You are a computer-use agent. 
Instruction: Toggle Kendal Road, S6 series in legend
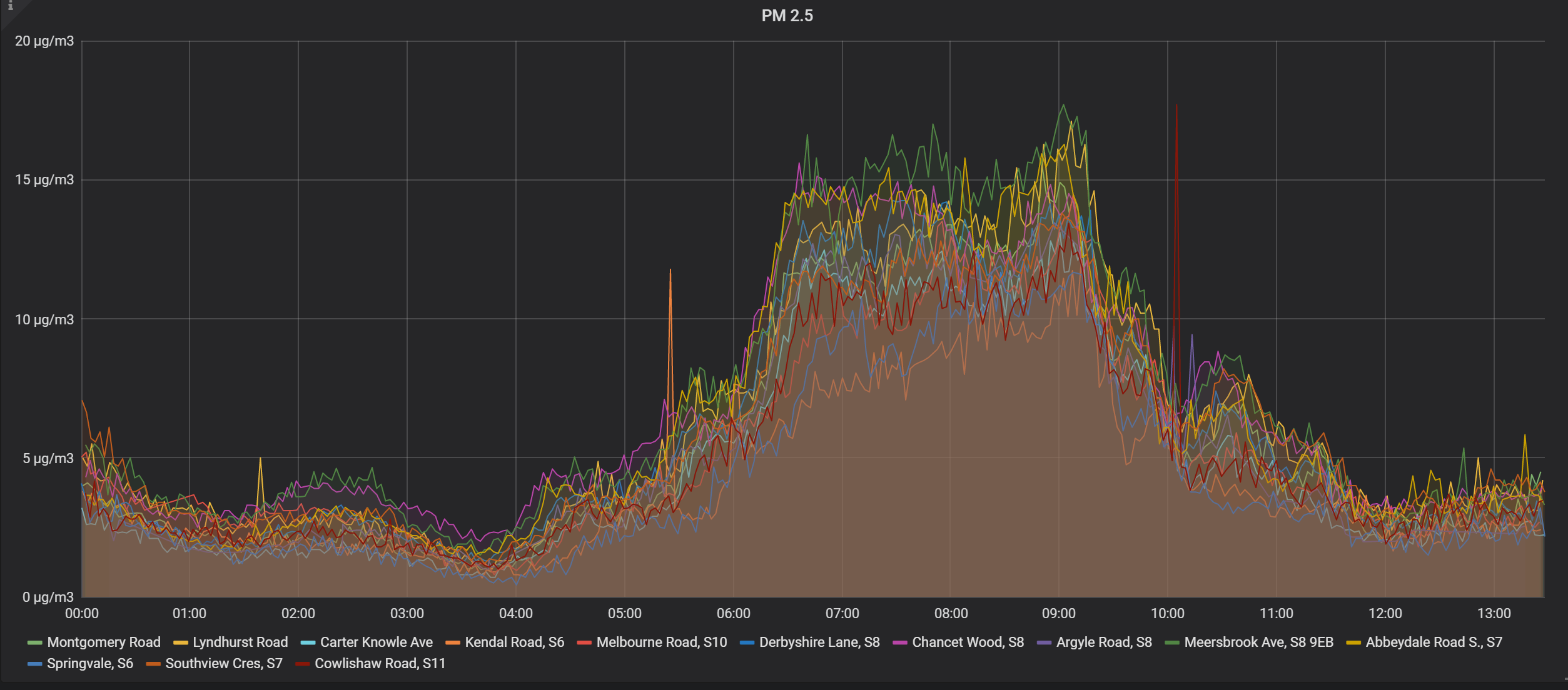[515, 642]
